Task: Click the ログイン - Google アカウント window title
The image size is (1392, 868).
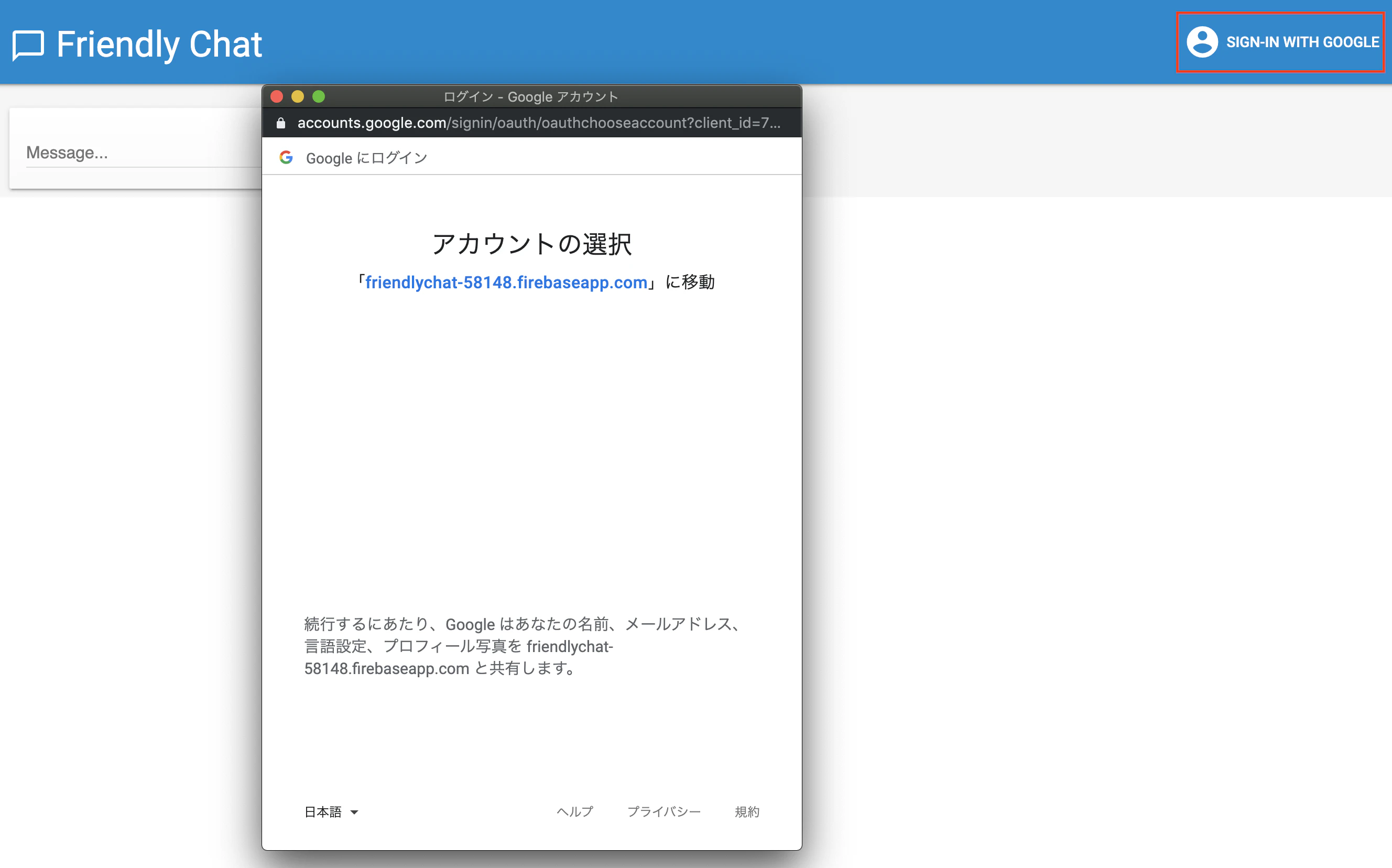Action: coord(531,96)
